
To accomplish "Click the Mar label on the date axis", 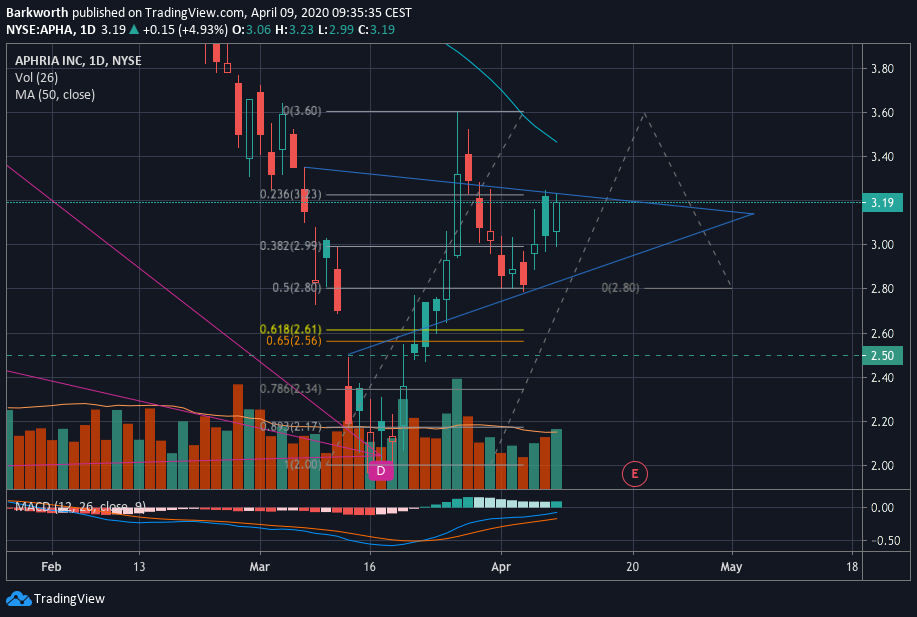I will coord(260,567).
